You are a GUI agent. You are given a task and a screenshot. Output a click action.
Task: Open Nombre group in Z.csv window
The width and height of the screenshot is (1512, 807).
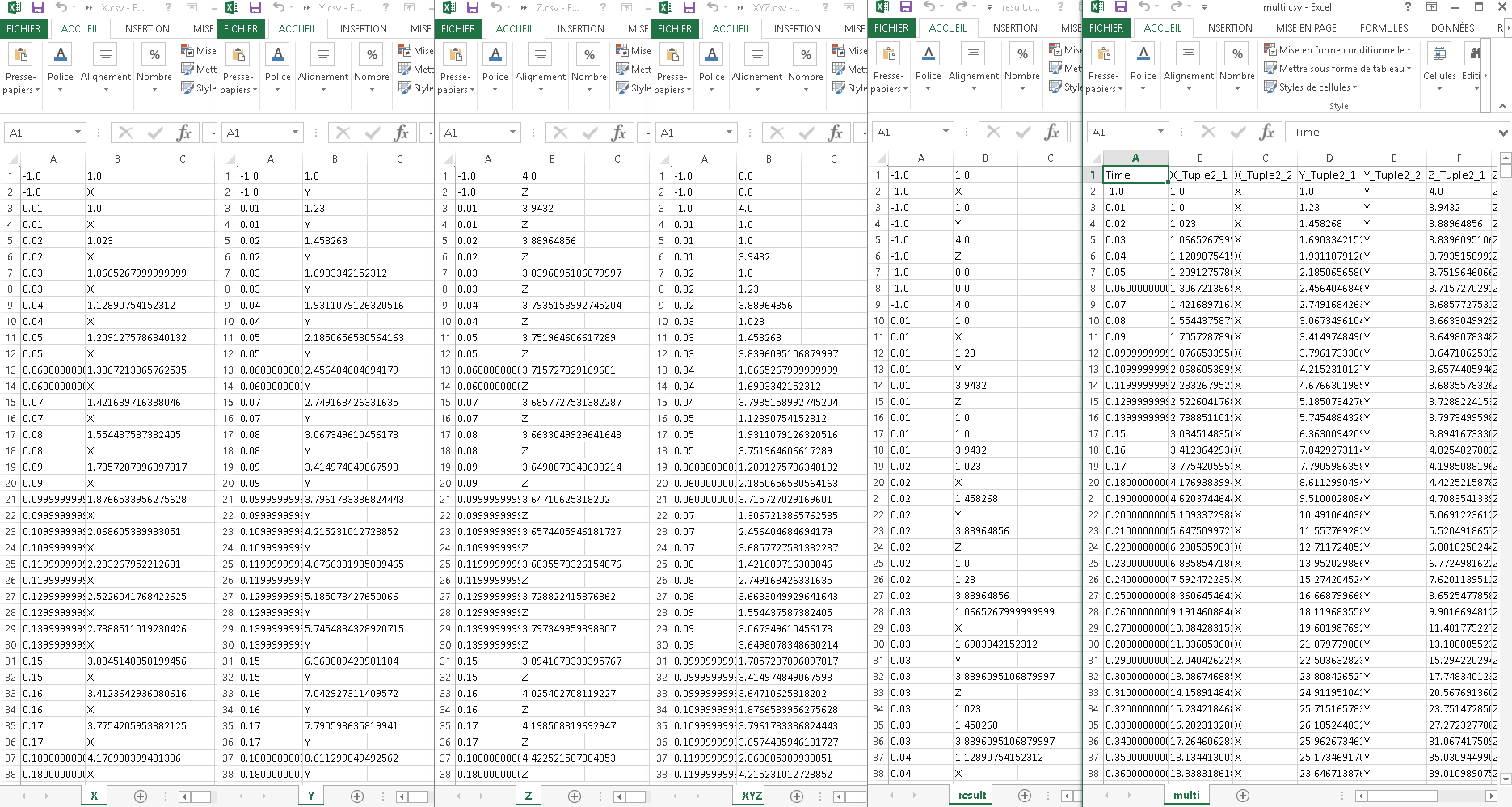(x=589, y=69)
